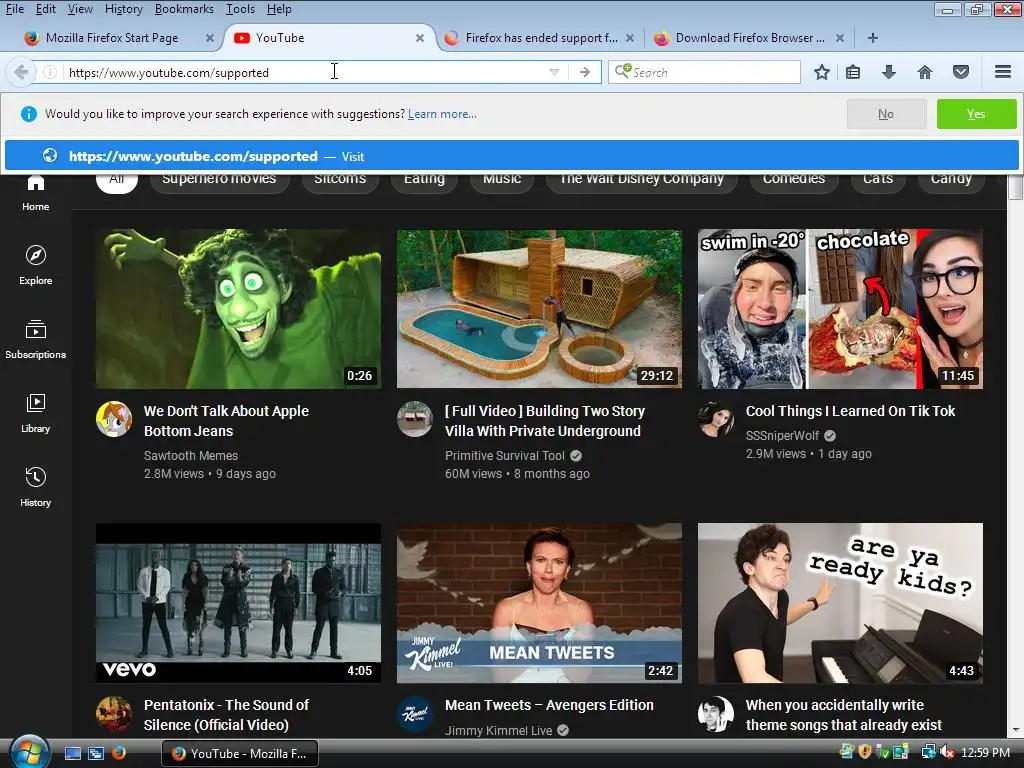
Task: Click the muted volume tray icon
Action: 947,753
